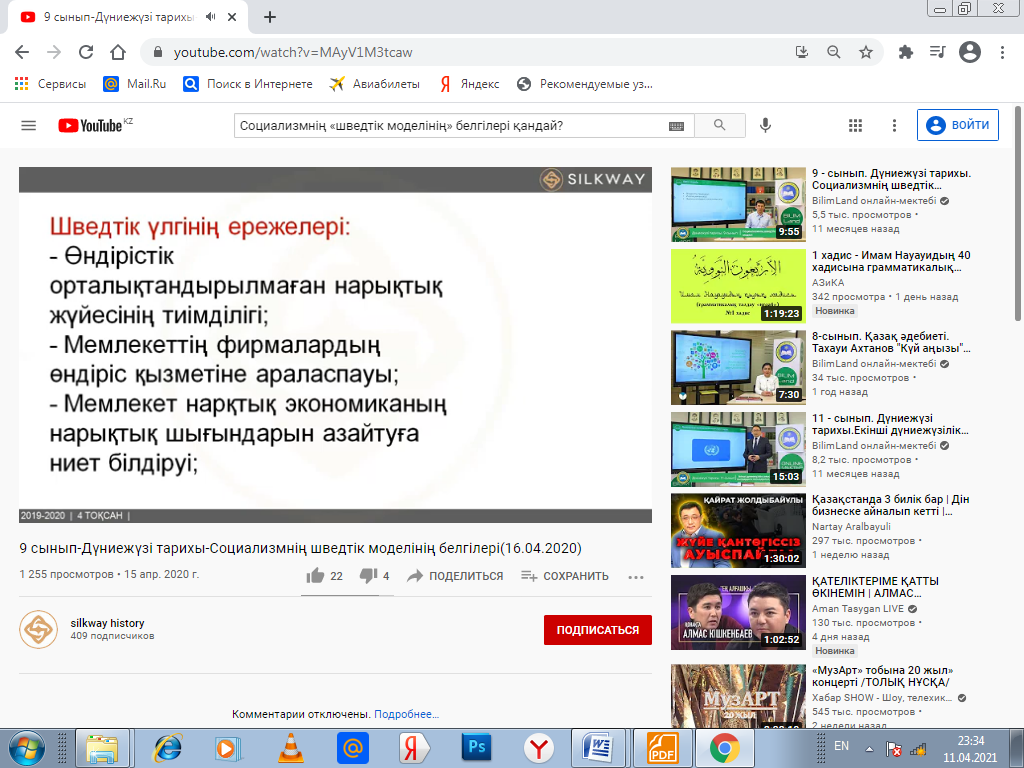Open a new browser tab

270,17
